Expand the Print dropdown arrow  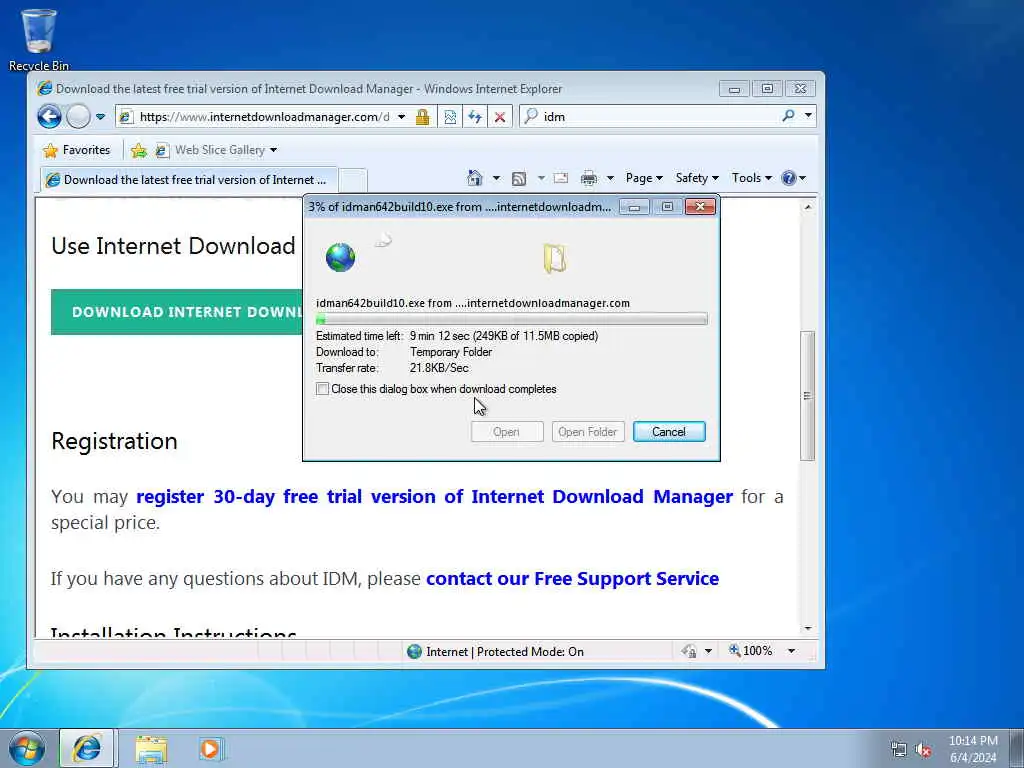(x=610, y=178)
